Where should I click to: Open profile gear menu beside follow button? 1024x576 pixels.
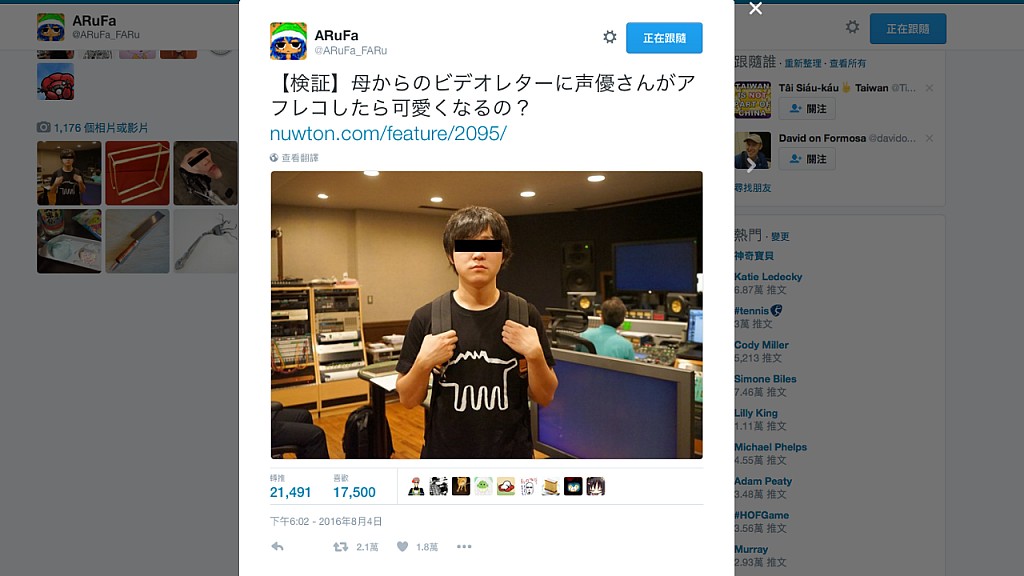(x=852, y=27)
